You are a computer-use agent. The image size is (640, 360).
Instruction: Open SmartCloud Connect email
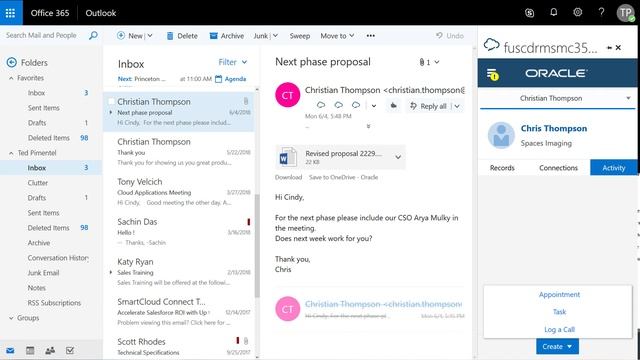click(179, 311)
